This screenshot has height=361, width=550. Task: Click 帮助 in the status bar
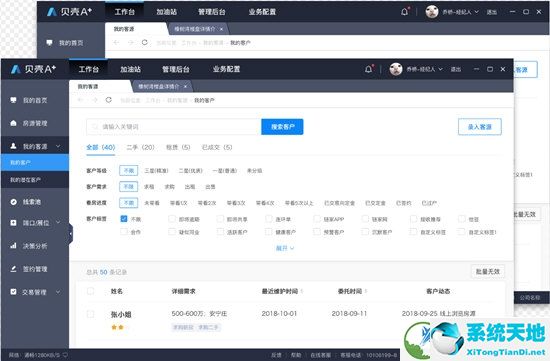tap(296, 355)
